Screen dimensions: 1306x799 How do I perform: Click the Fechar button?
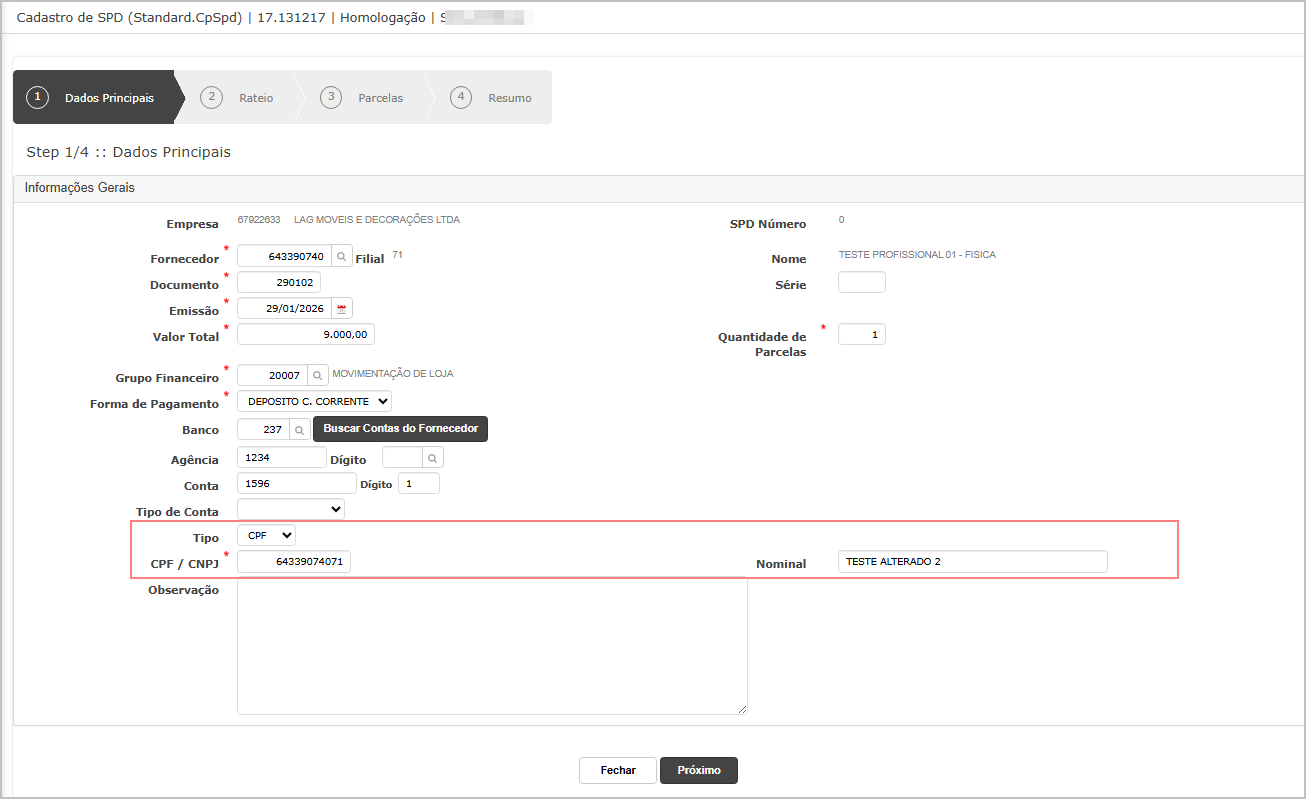tap(618, 771)
